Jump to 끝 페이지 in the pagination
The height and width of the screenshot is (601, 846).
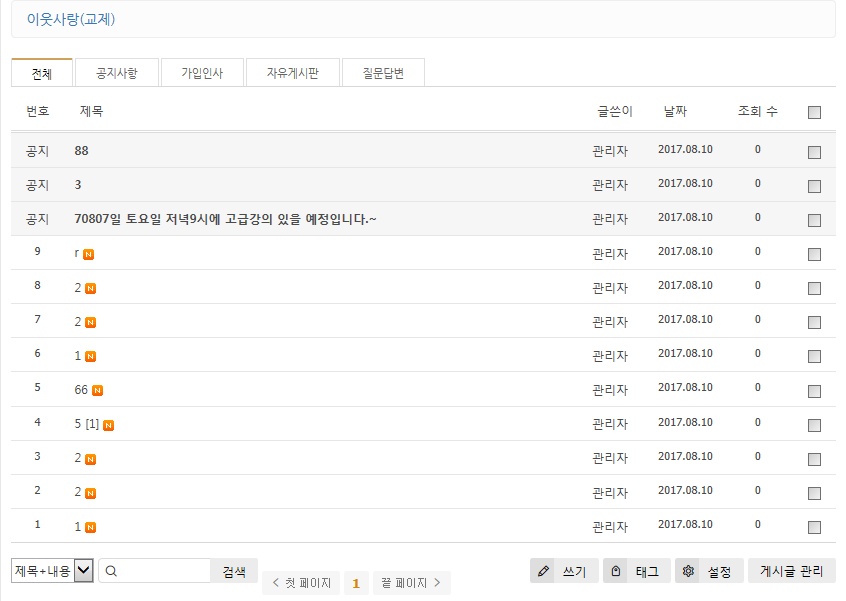[x=411, y=583]
